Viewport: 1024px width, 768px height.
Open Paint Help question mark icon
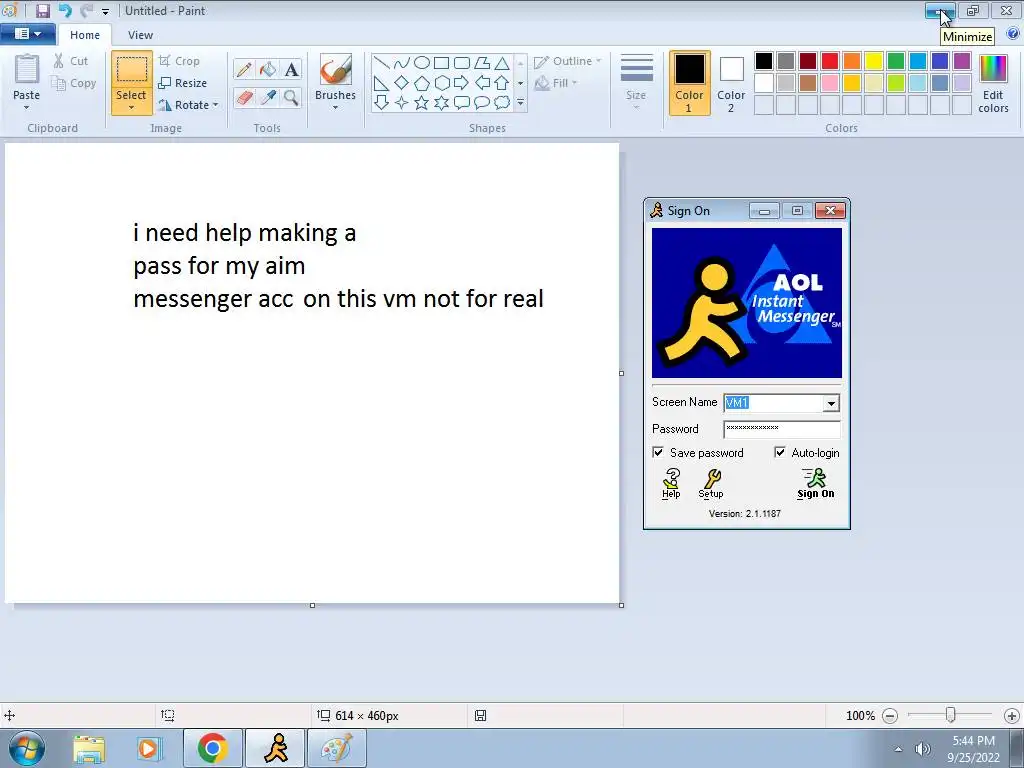[1013, 34]
